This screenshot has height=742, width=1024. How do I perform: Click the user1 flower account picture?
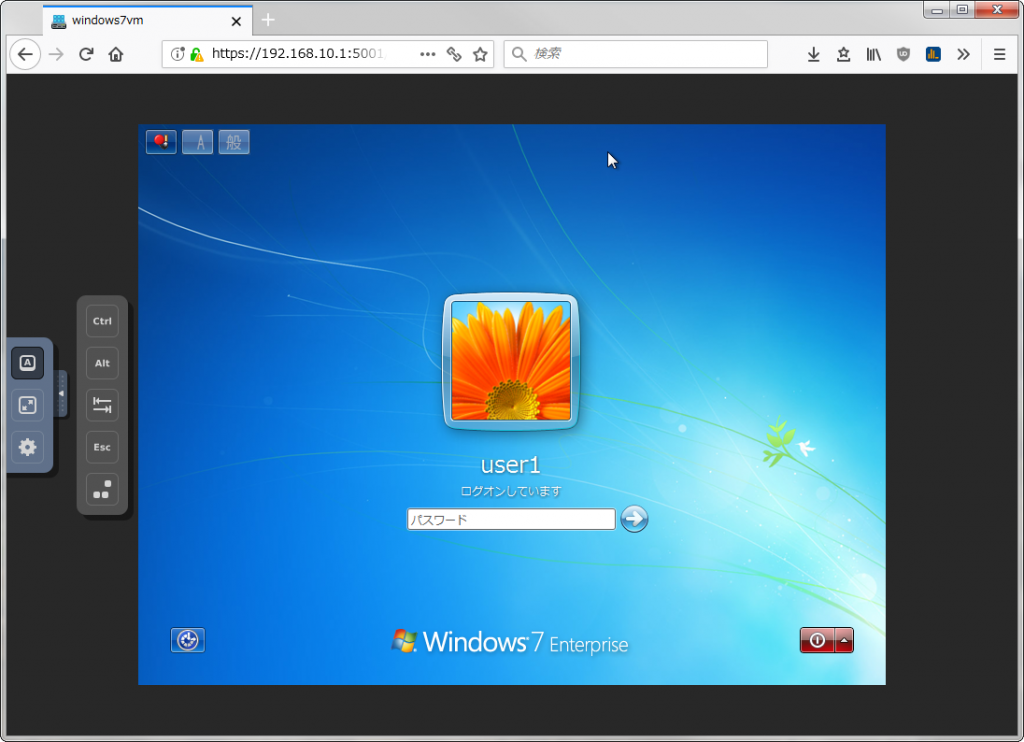click(511, 361)
